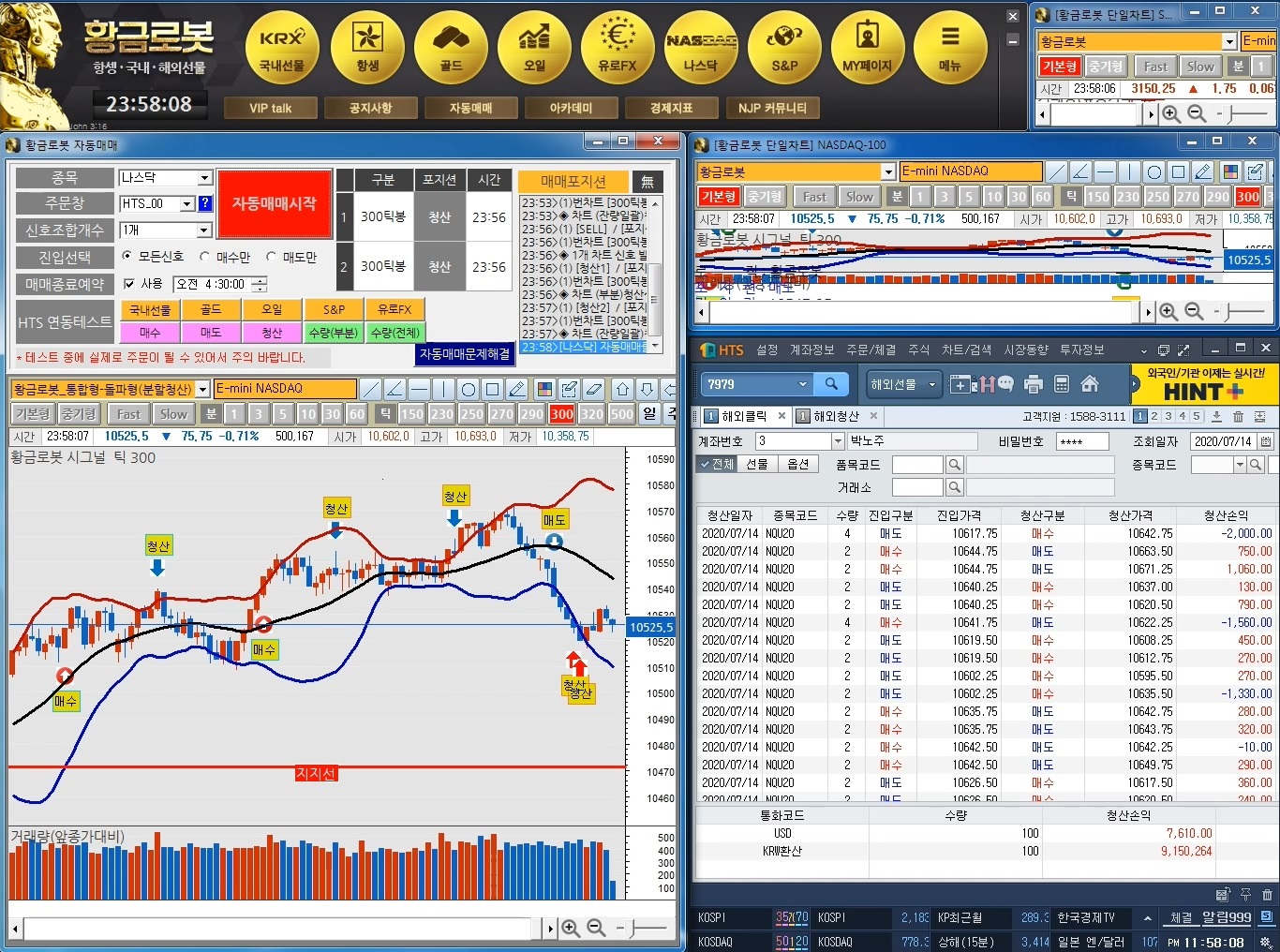Open the 설정 menu in HTS
The width and height of the screenshot is (1280, 952).
pos(767,350)
